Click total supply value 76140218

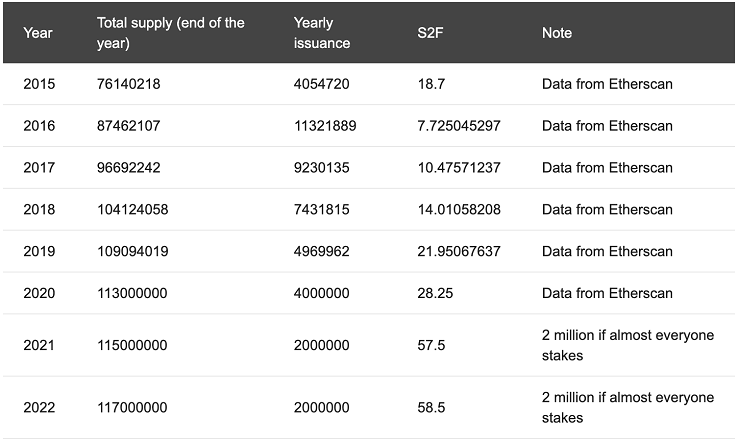coord(128,84)
